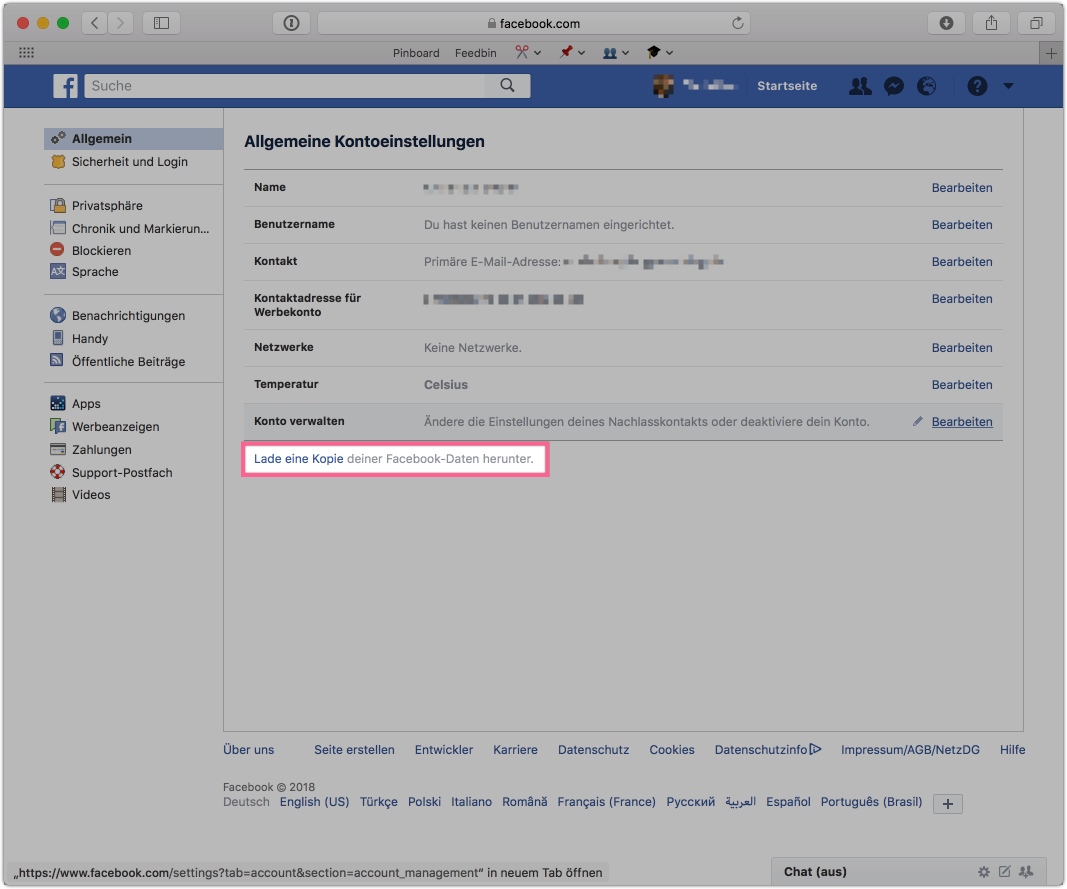Viewport: 1067px width, 889px height.
Task: Edit the Temperatur row setting
Action: coord(962,385)
